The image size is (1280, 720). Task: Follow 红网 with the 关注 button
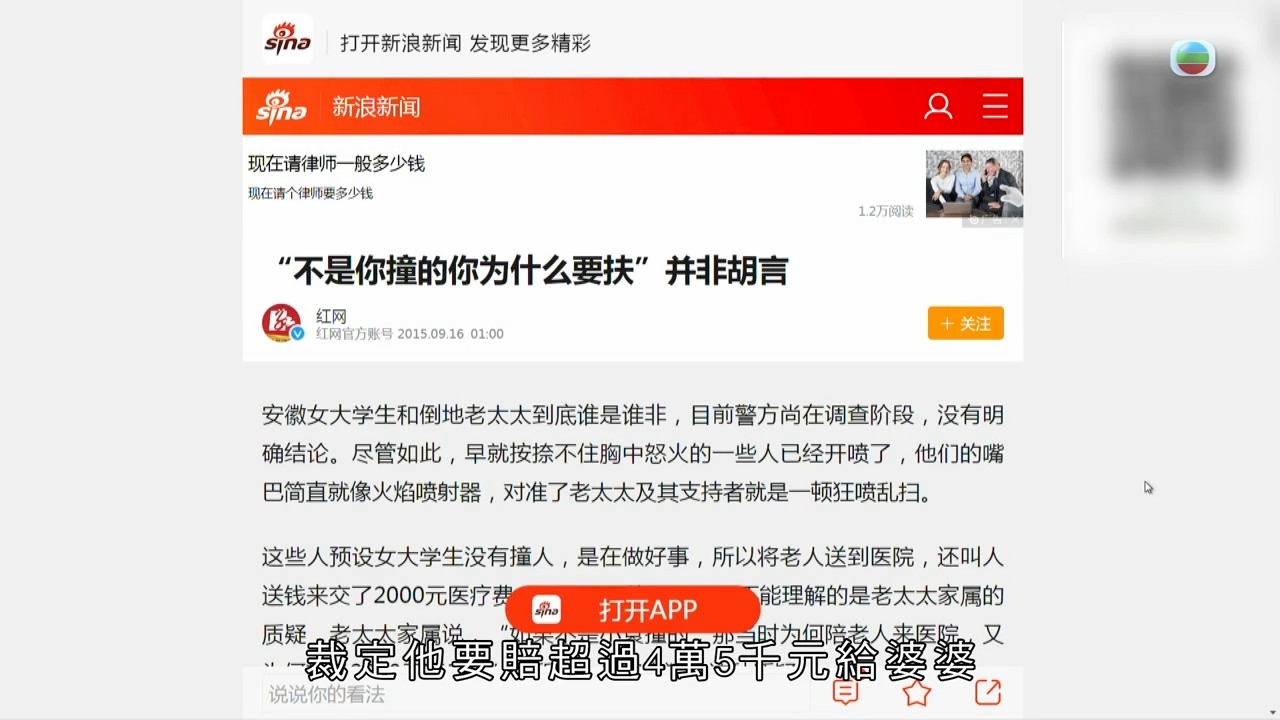(966, 323)
